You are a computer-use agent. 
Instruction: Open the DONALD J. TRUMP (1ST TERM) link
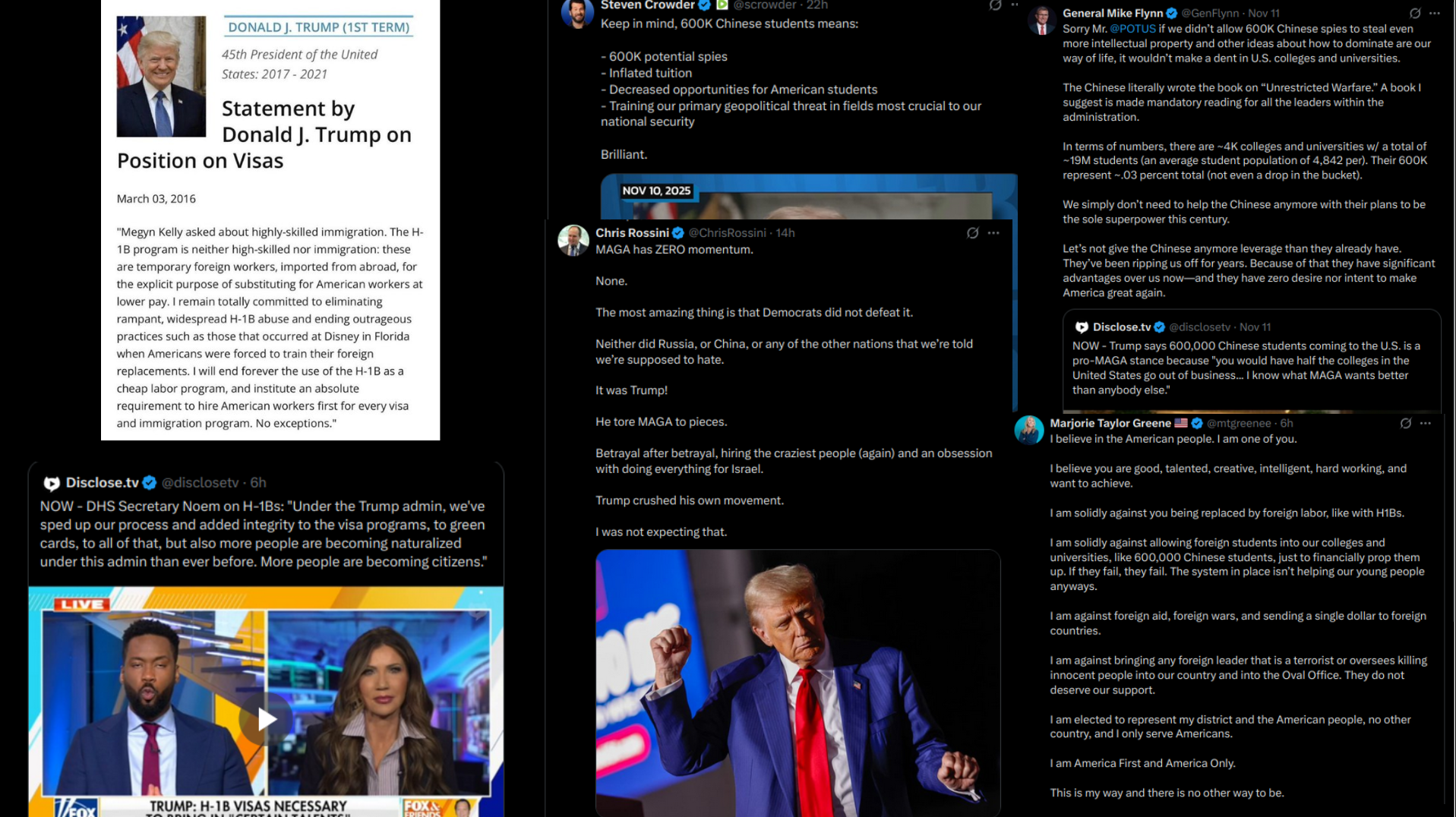tap(319, 27)
